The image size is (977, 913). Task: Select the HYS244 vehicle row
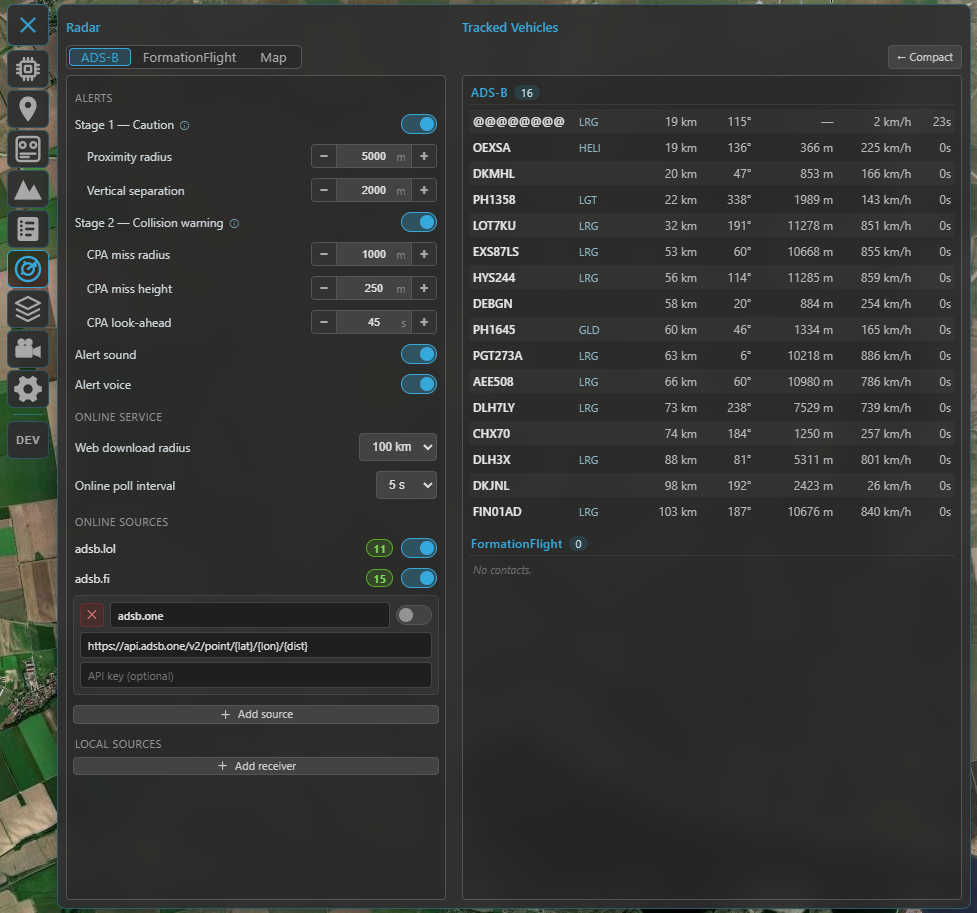[x=712, y=278]
